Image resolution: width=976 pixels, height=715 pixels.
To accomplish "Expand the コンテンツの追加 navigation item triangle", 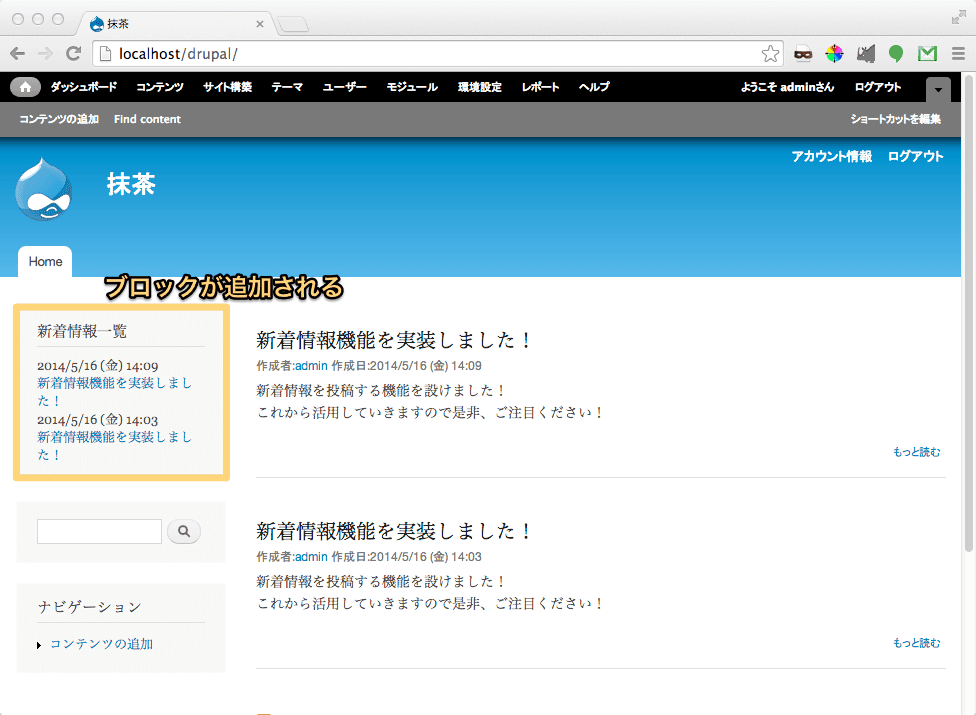I will pos(39,645).
